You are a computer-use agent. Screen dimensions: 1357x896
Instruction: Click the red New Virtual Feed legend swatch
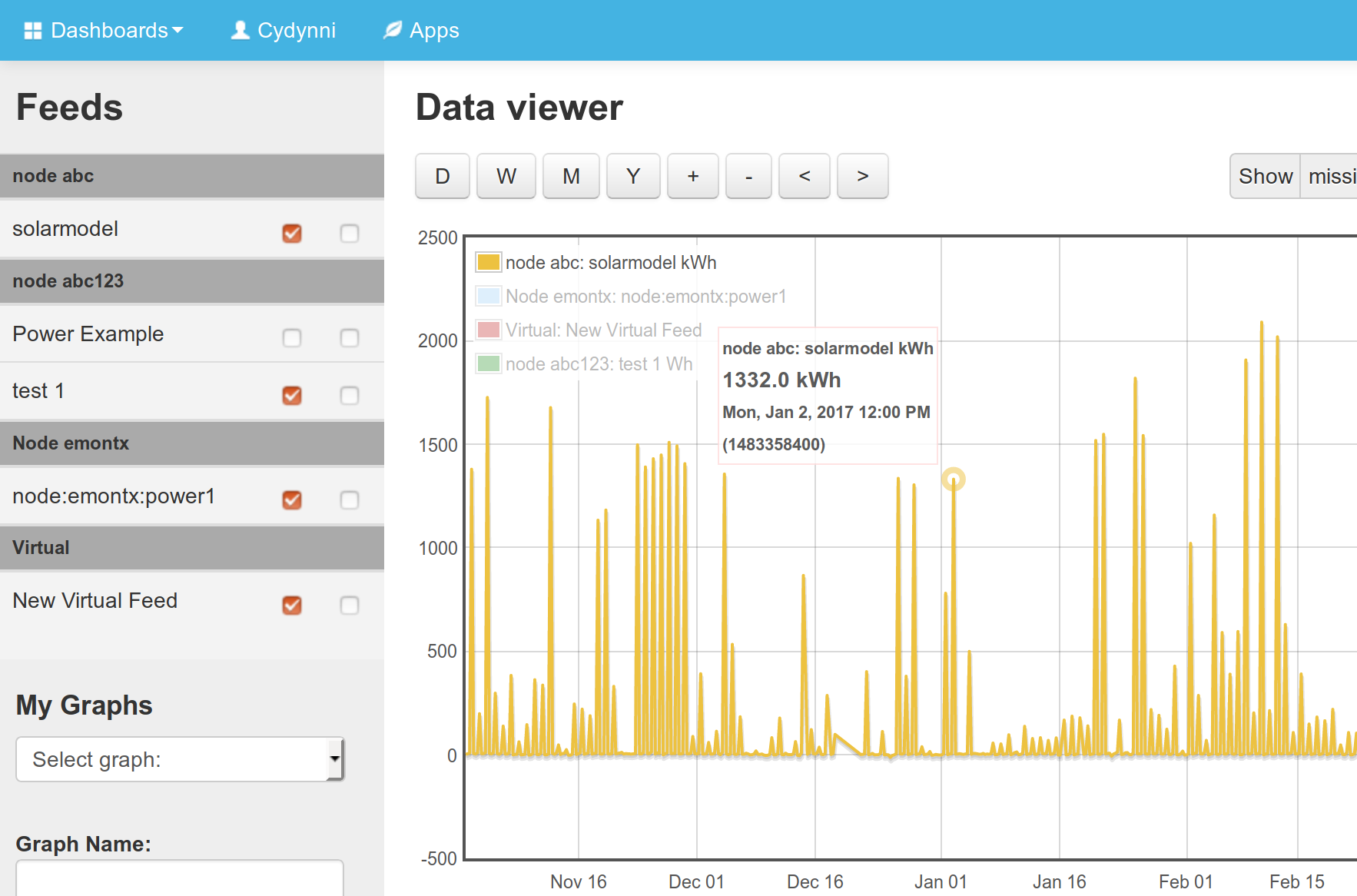tap(489, 330)
